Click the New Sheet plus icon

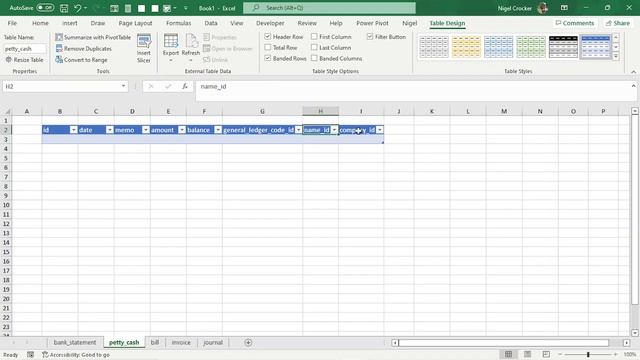click(248, 342)
